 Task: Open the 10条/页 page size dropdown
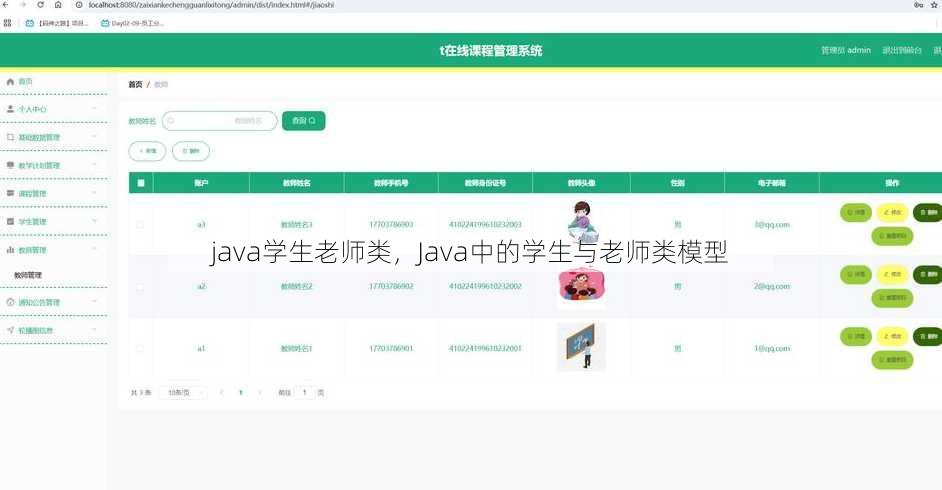pyautogui.click(x=183, y=393)
